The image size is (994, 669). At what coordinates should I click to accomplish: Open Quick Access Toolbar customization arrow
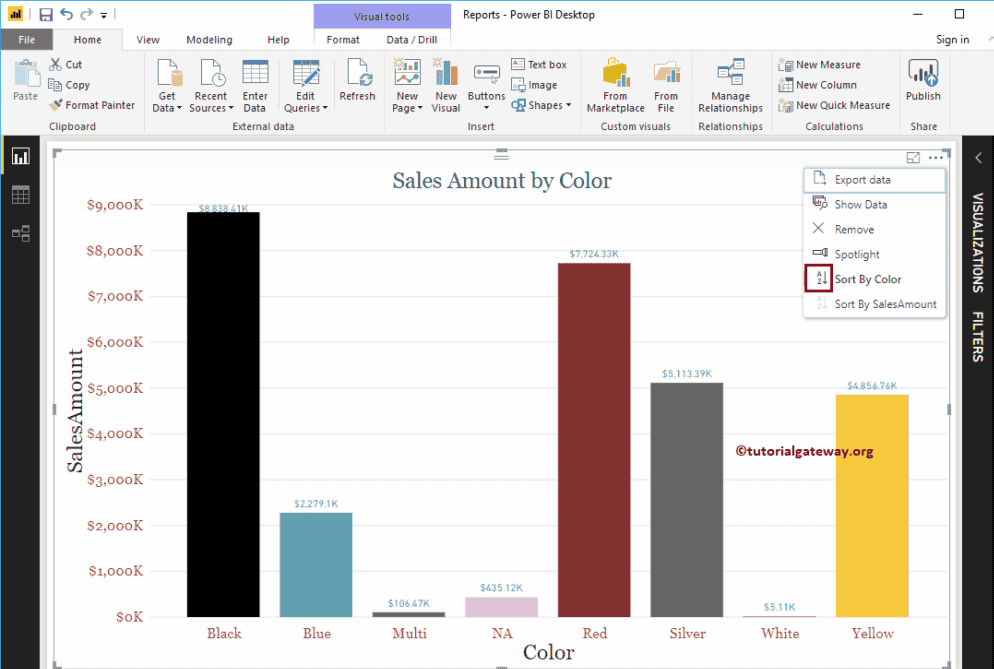[x=103, y=15]
